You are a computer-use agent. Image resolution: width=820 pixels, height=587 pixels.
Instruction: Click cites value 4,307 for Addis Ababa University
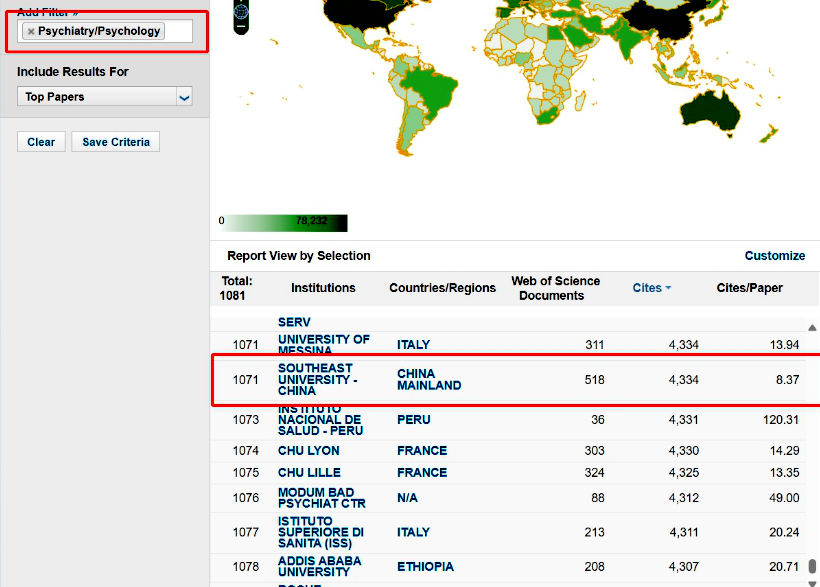pos(684,567)
